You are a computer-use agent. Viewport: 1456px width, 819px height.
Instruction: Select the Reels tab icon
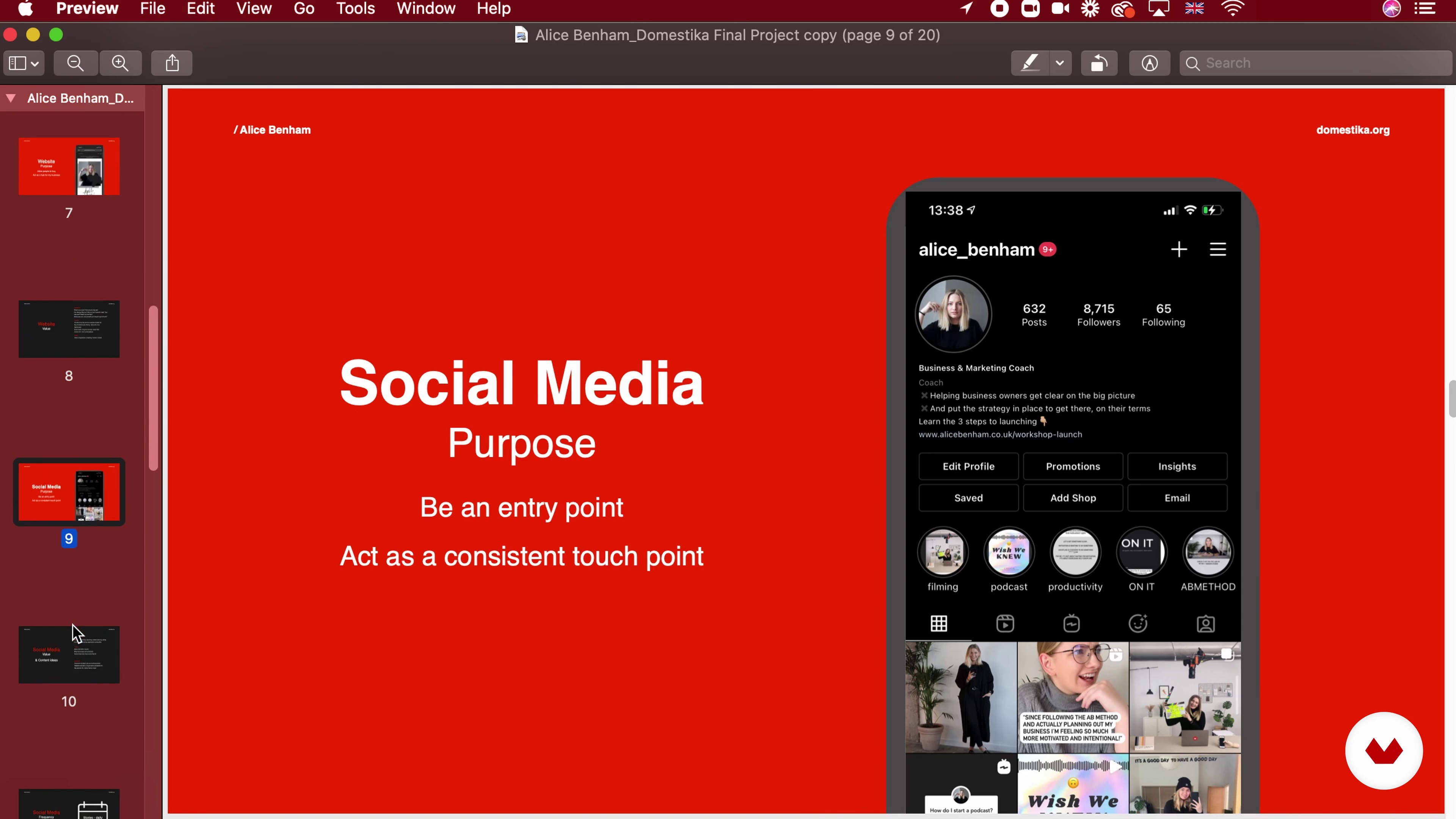(1005, 623)
